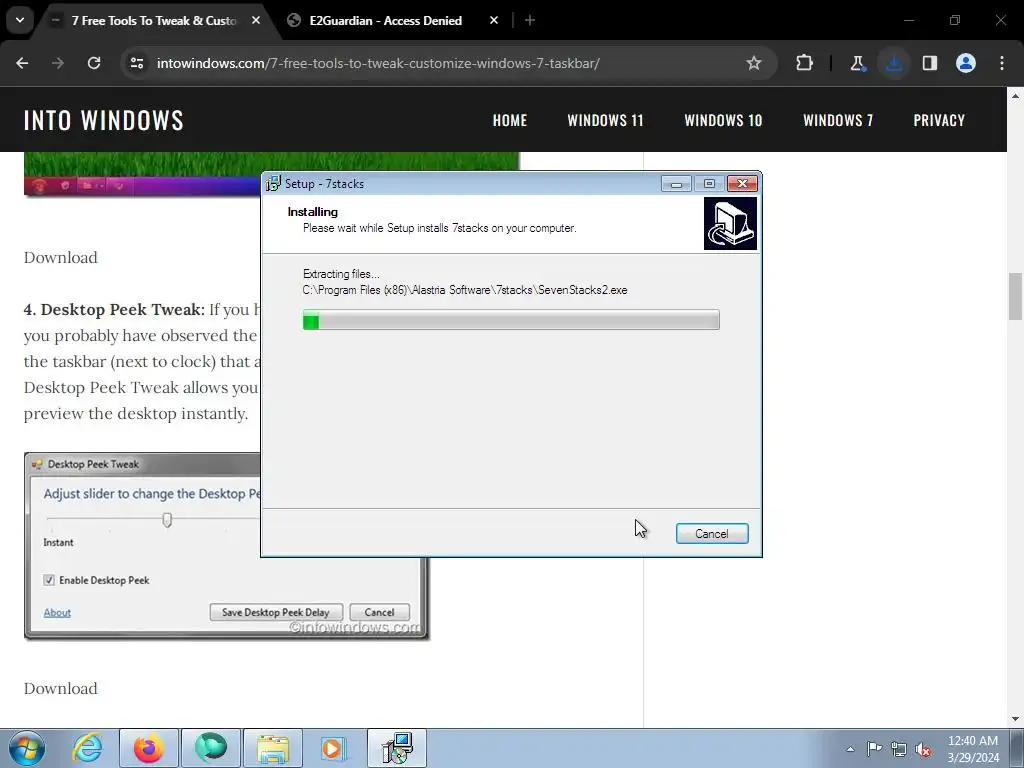The height and width of the screenshot is (768, 1024).
Task: Open the PRIVACY menu item
Action: 938,120
